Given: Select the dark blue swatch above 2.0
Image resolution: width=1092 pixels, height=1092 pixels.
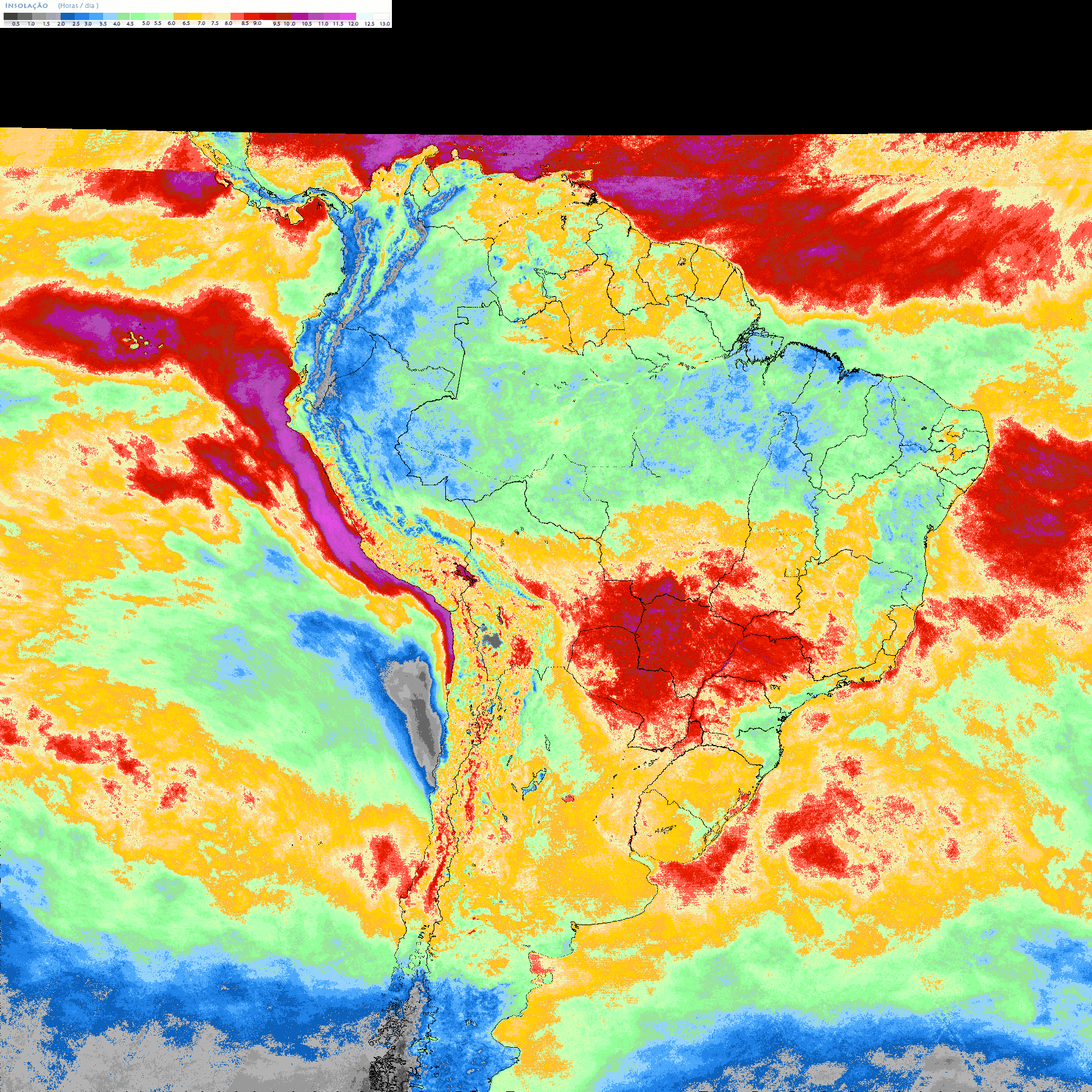Looking at the screenshot, I should coord(67,16).
